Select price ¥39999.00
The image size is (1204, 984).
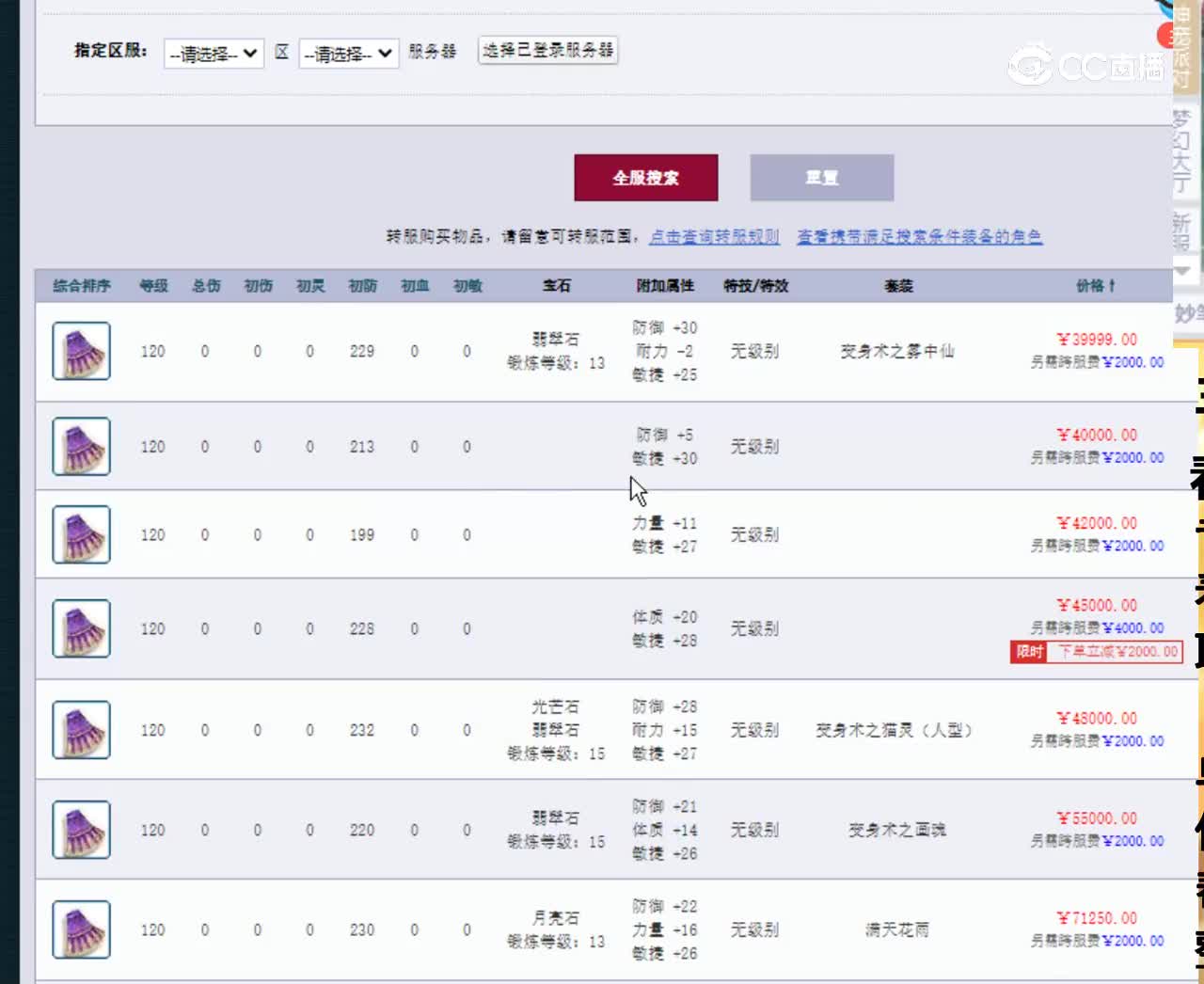tap(1097, 340)
